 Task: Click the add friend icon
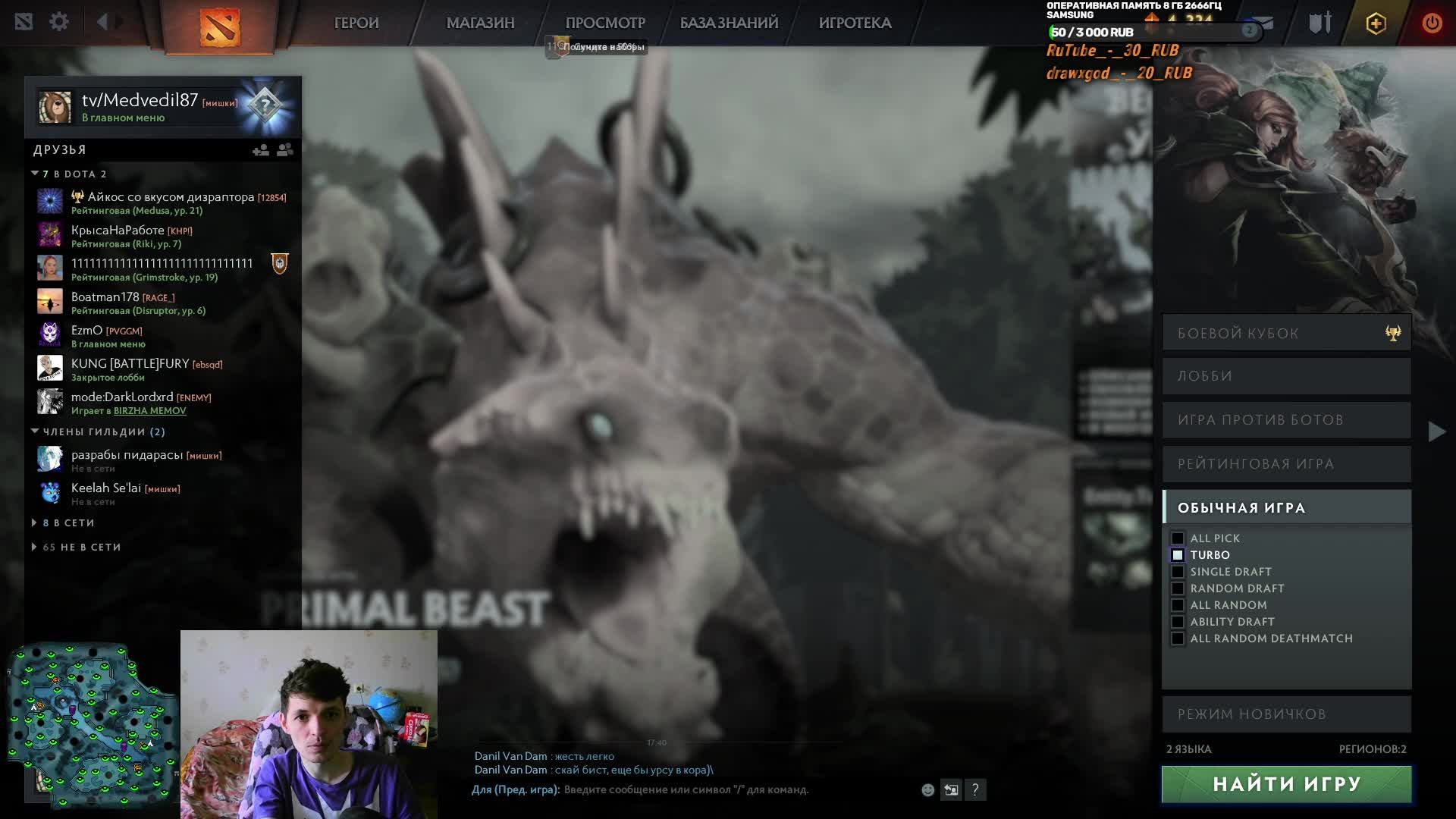tap(260, 150)
